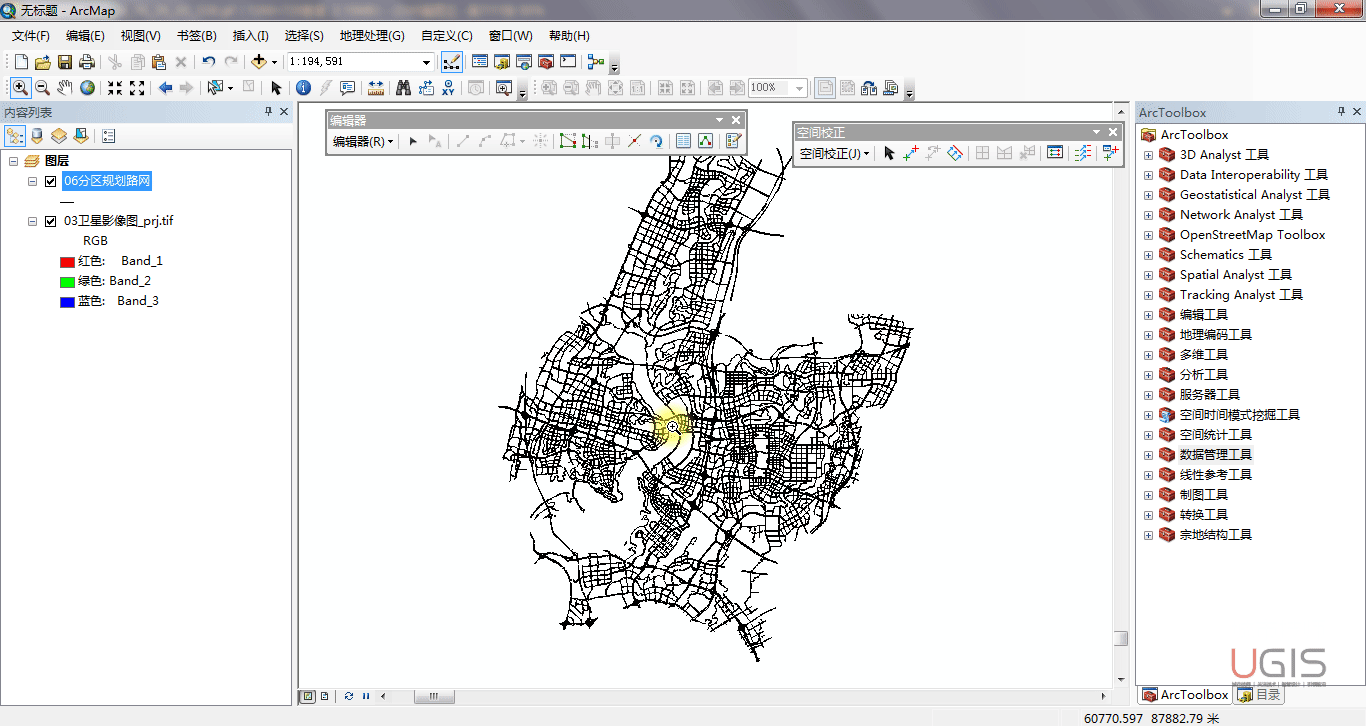1366x726 pixels.
Task: Open the 地理处理(G) menu
Action: pyautogui.click(x=371, y=36)
